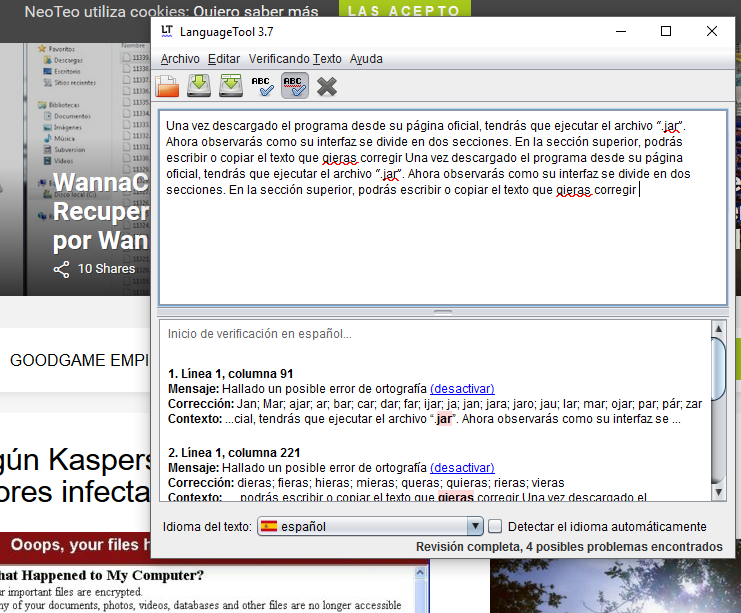Click the last qieras before corregir
The width and height of the screenshot is (741, 613).
(x=573, y=190)
